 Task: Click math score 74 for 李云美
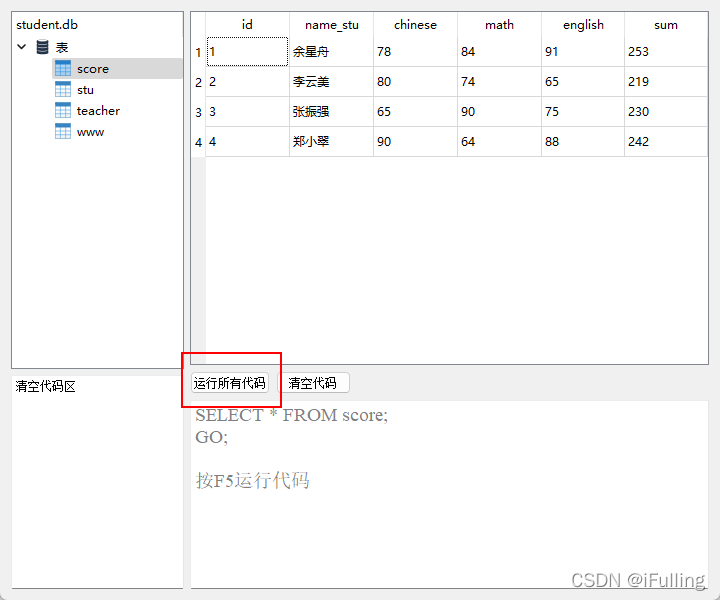point(499,82)
